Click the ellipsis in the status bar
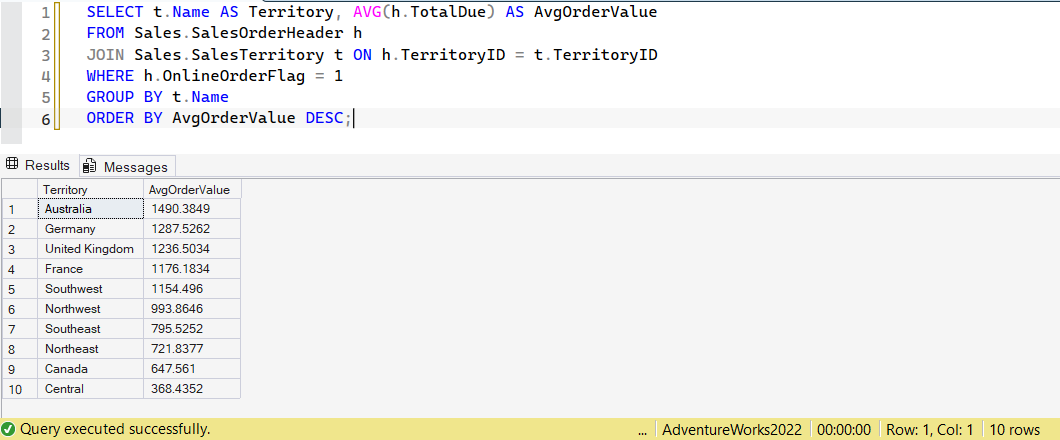 (x=642, y=430)
